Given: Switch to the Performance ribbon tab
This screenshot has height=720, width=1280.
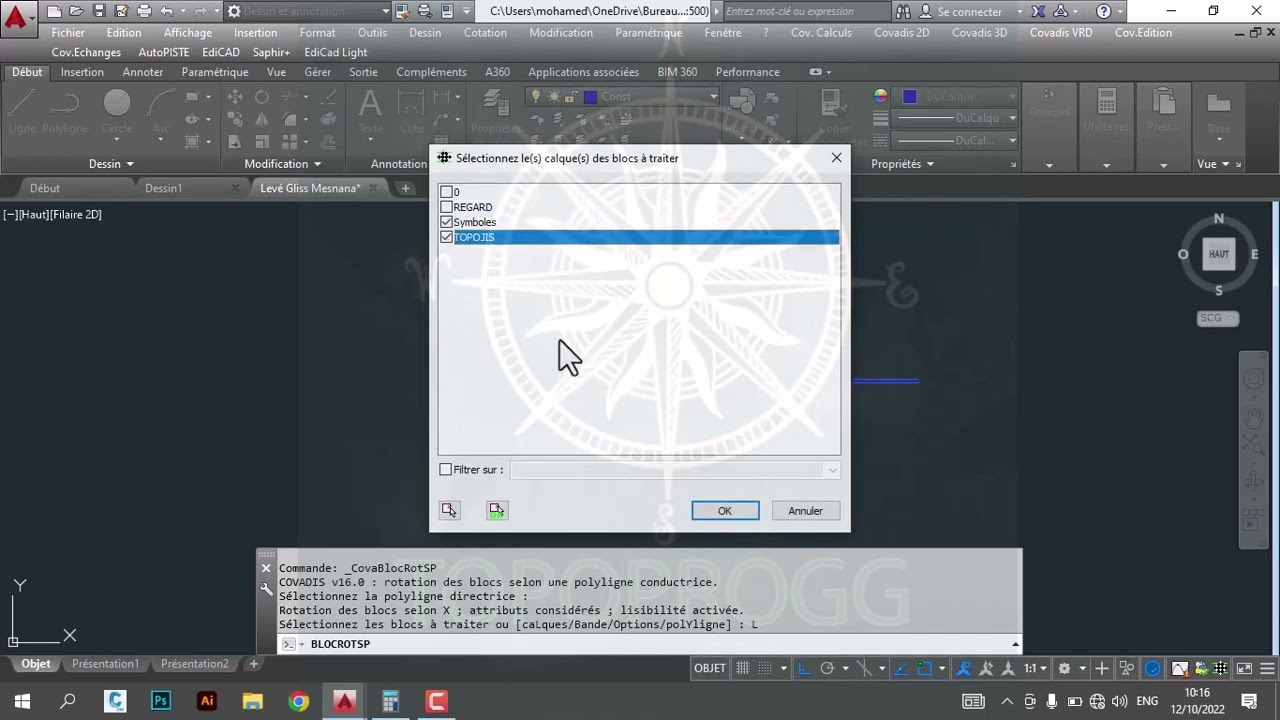Looking at the screenshot, I should [748, 72].
